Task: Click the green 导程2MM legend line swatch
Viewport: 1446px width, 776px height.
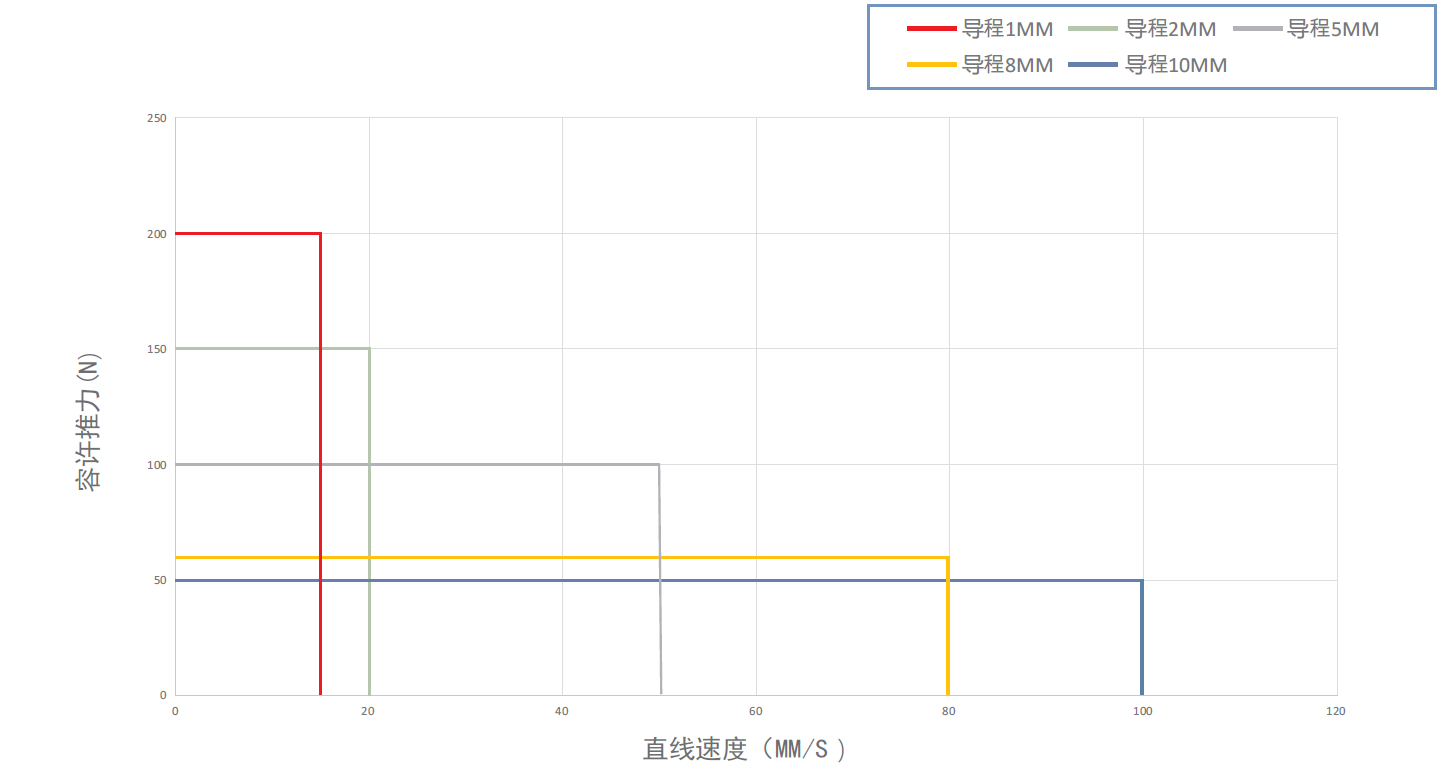Action: [x=1094, y=29]
